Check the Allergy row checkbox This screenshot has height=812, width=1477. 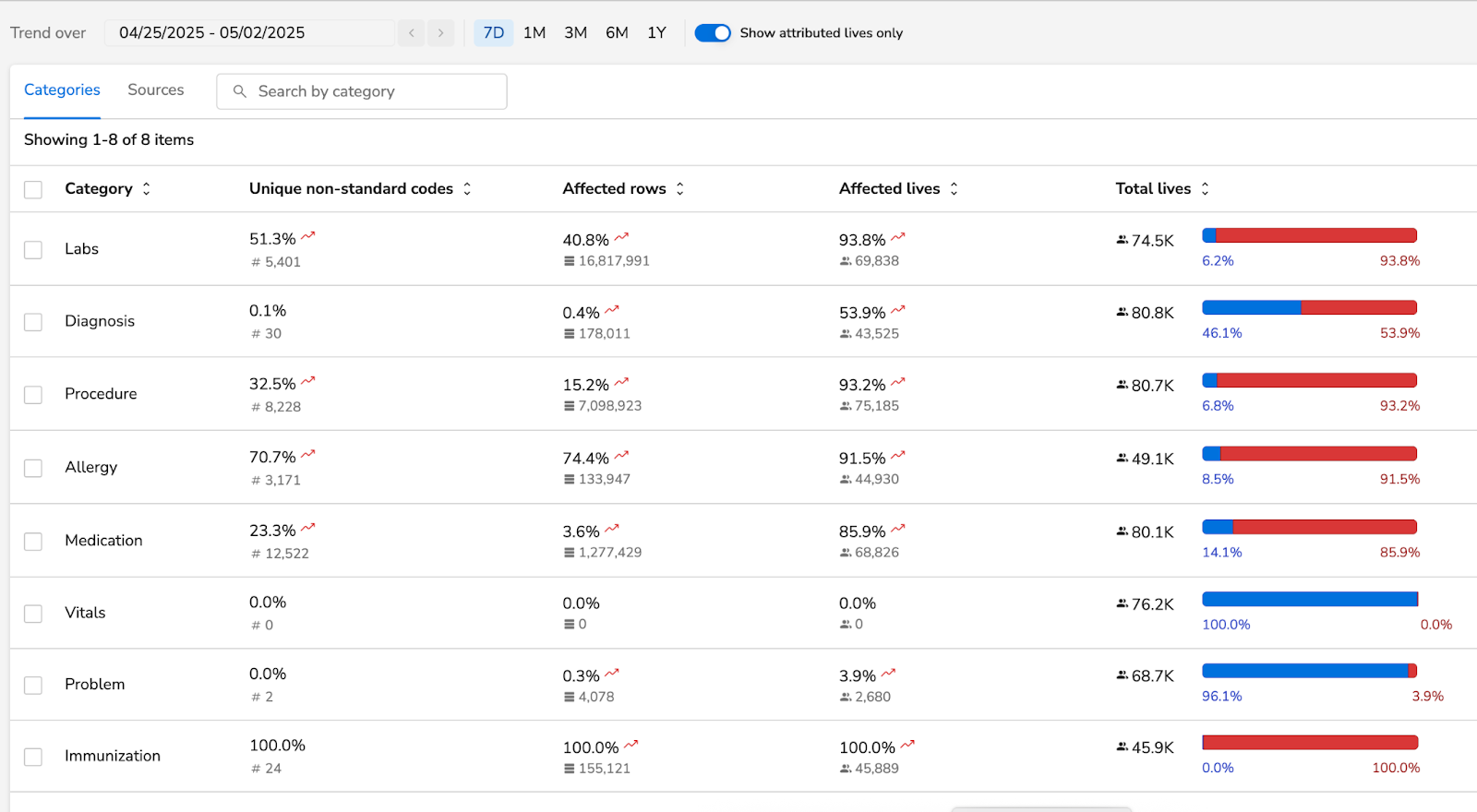33,468
